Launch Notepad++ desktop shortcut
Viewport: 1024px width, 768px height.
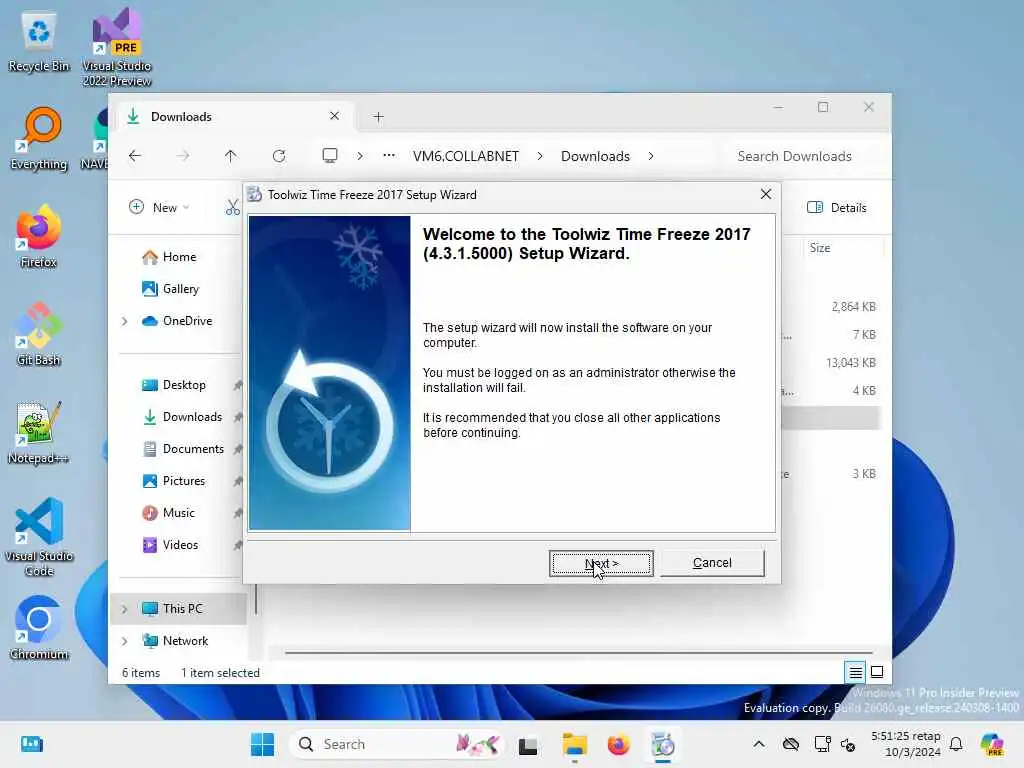click(x=39, y=432)
